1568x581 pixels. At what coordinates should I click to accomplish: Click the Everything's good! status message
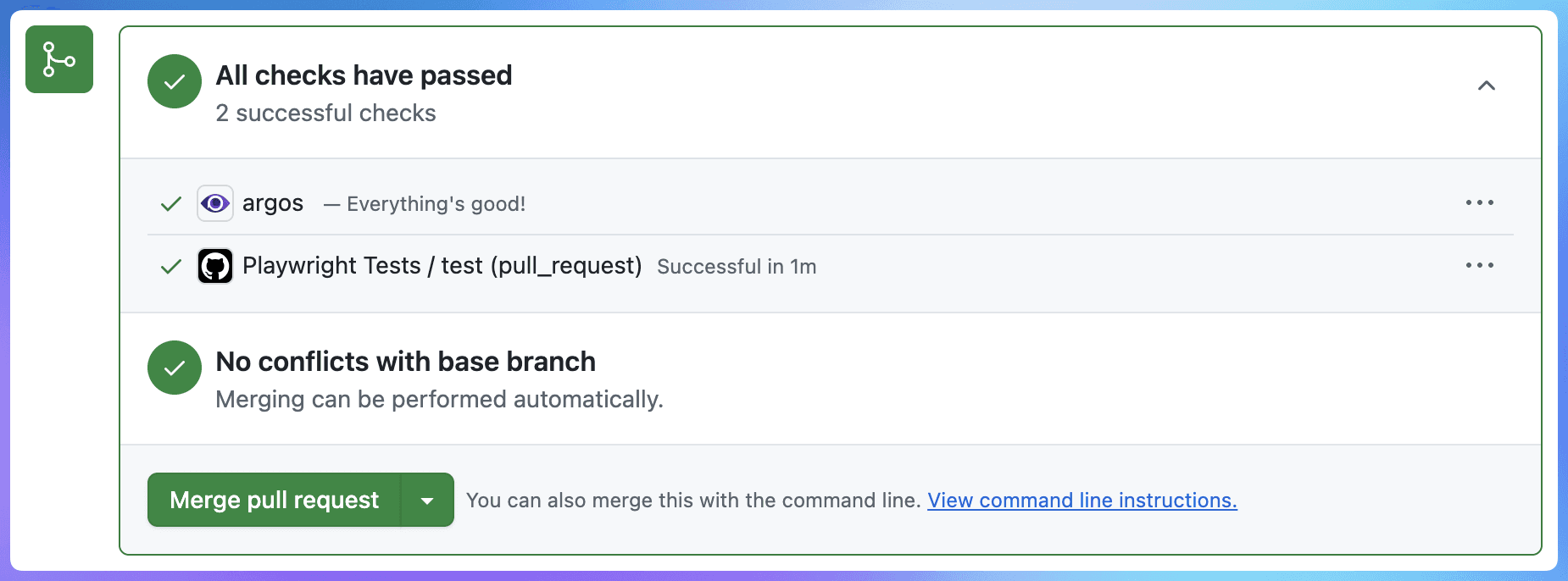[436, 204]
